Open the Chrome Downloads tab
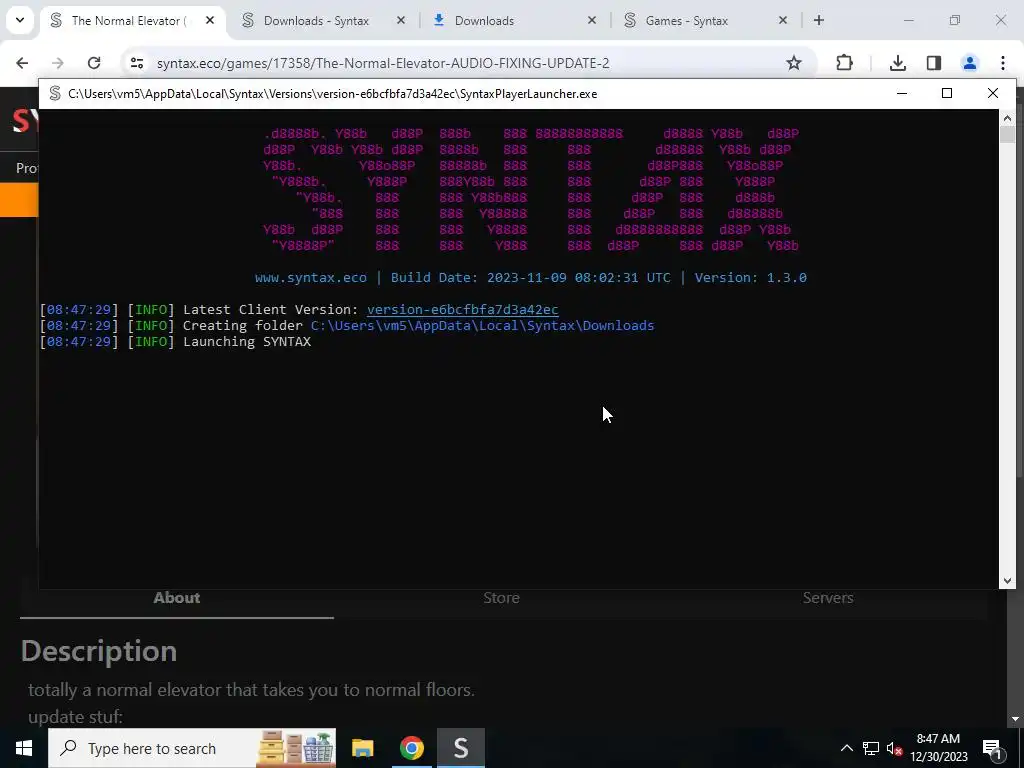The width and height of the screenshot is (1024, 768). coord(484,21)
